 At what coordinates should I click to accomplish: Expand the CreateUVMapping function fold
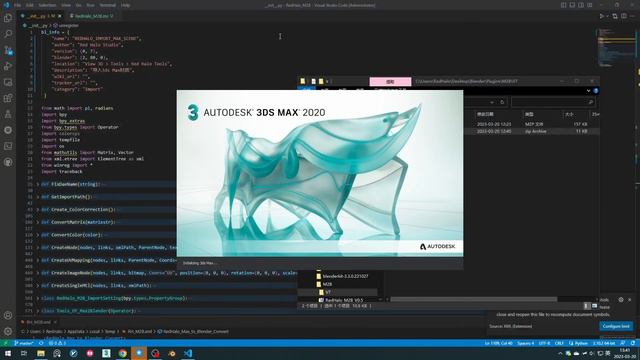(38, 260)
